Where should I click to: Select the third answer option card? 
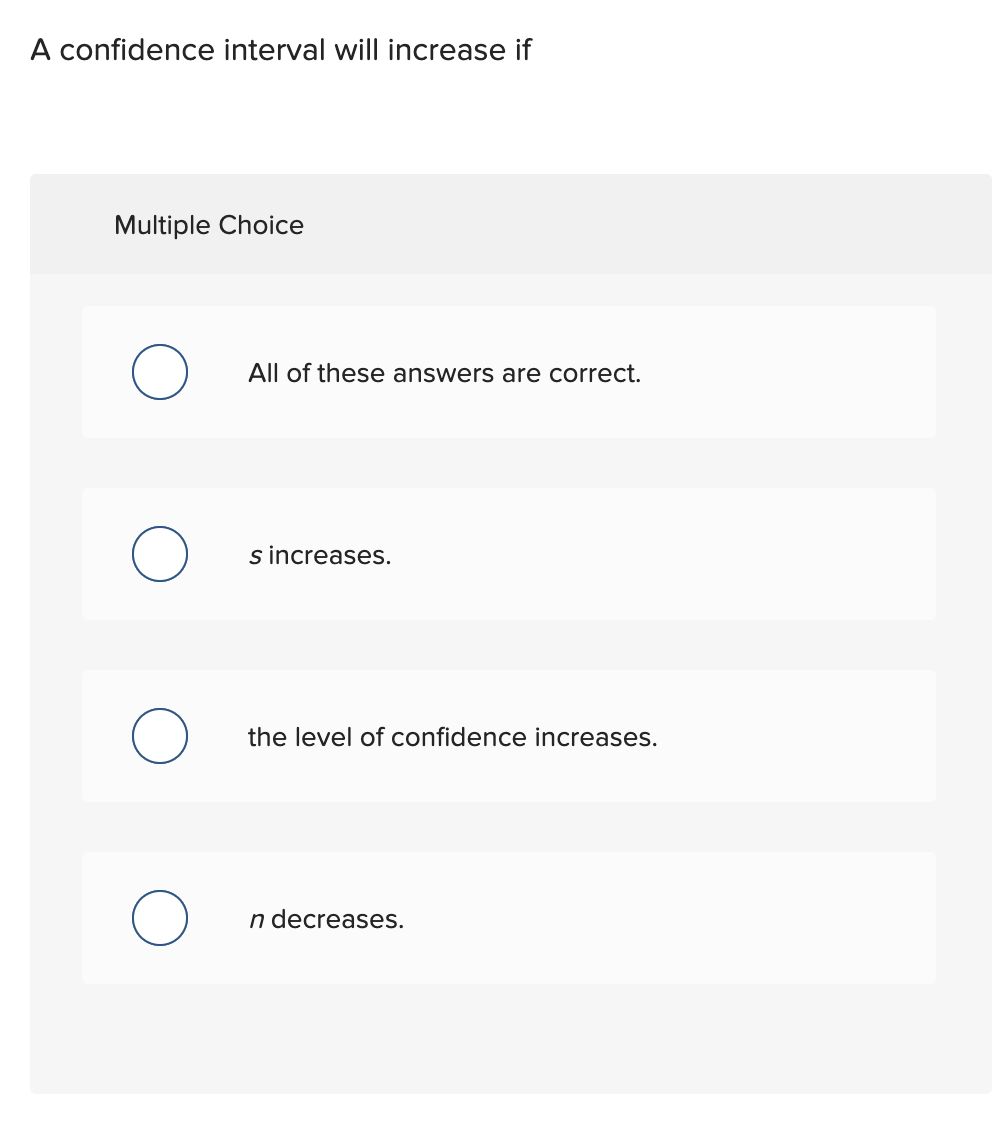(508, 735)
